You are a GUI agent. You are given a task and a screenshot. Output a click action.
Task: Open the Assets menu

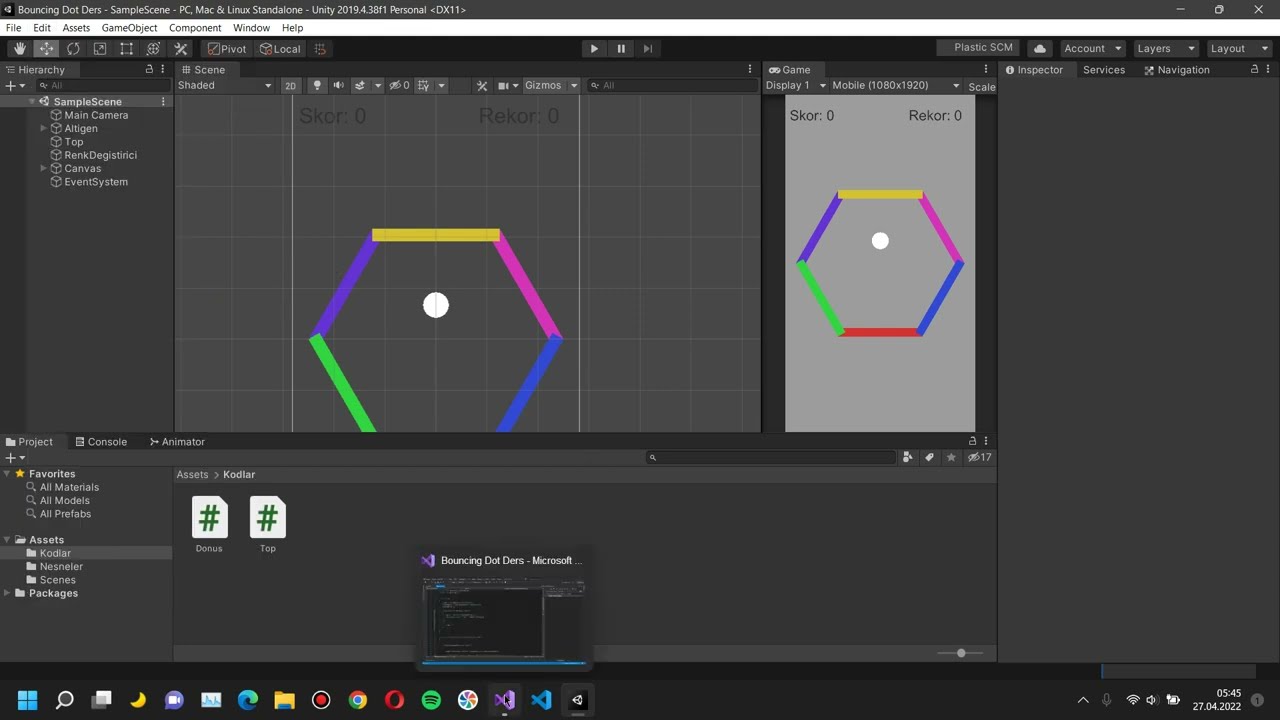pos(76,28)
